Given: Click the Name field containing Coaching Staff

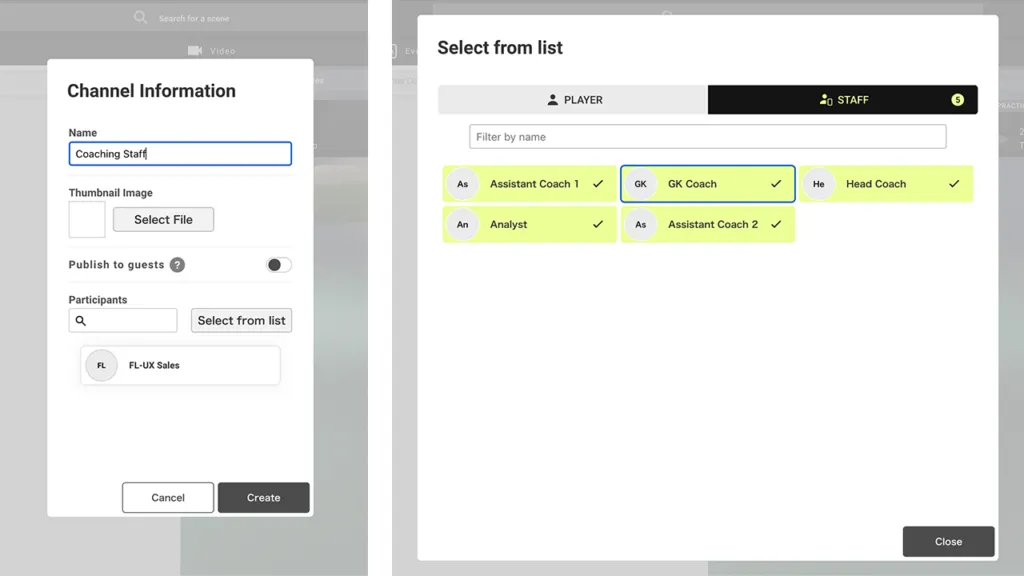Looking at the screenshot, I should pos(180,153).
